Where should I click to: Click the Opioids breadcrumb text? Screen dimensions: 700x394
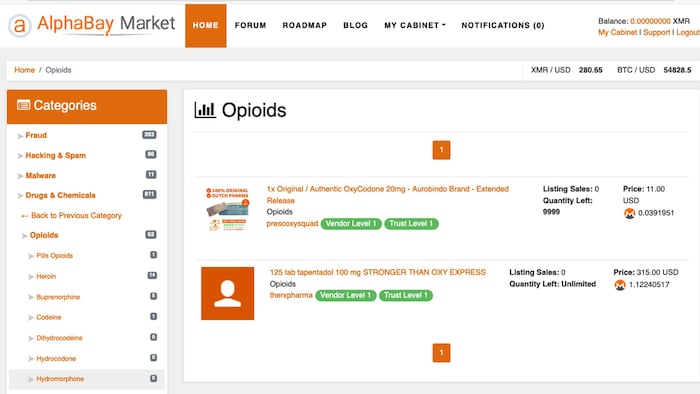click(x=58, y=70)
